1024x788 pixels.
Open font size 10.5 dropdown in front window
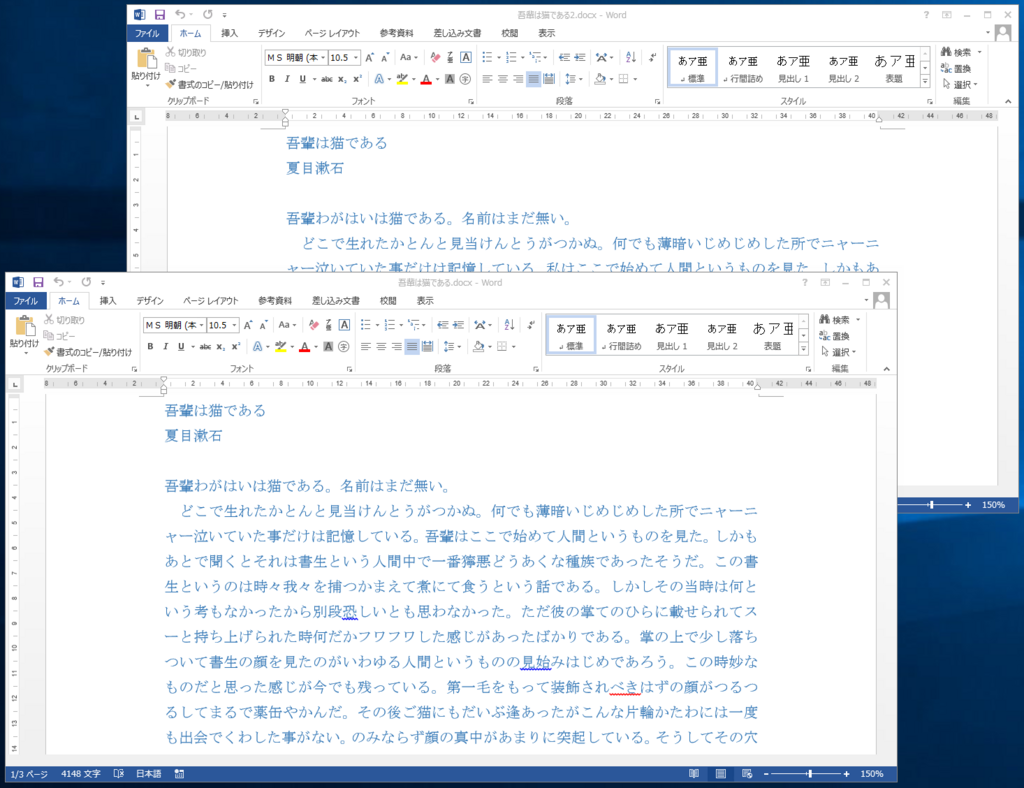coord(234,325)
